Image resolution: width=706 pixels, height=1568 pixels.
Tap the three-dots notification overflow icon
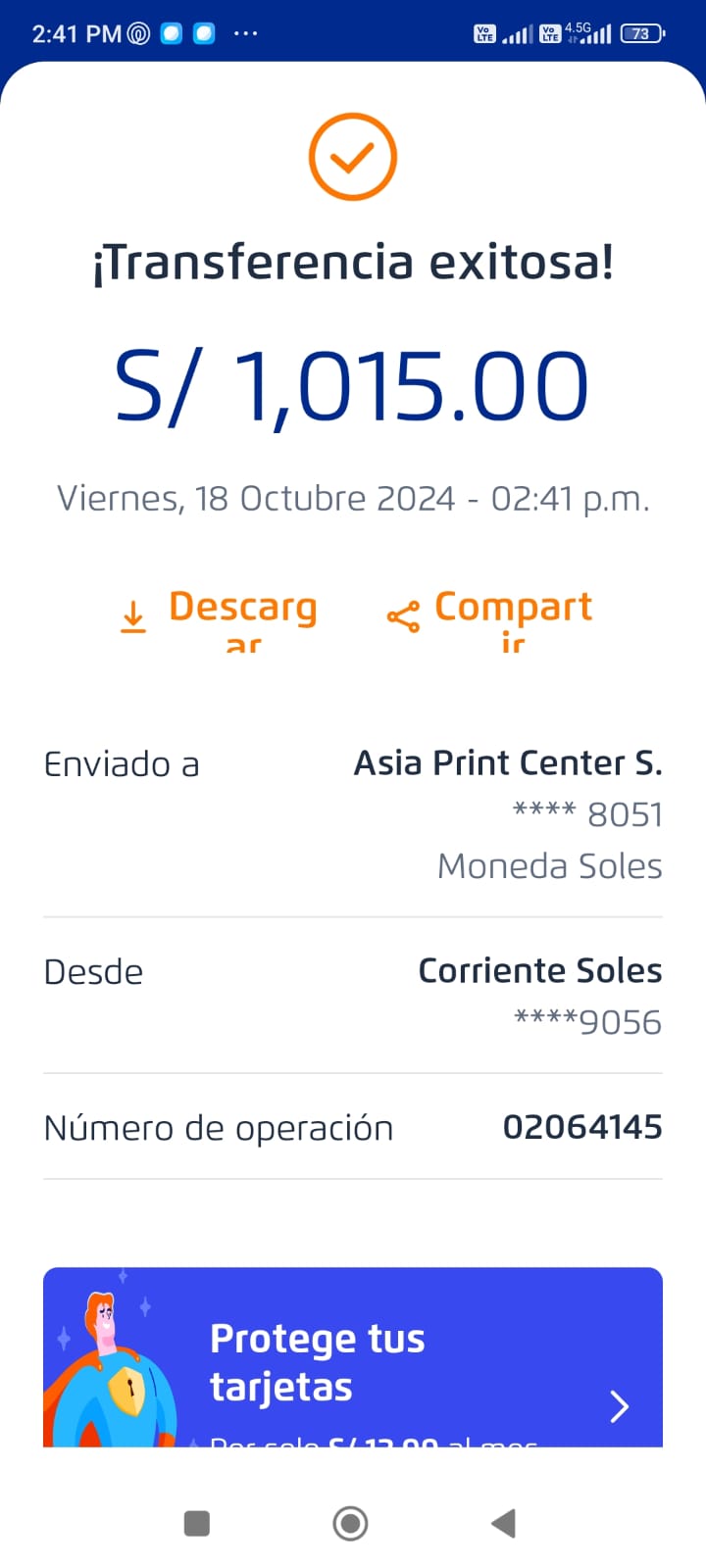(x=245, y=33)
